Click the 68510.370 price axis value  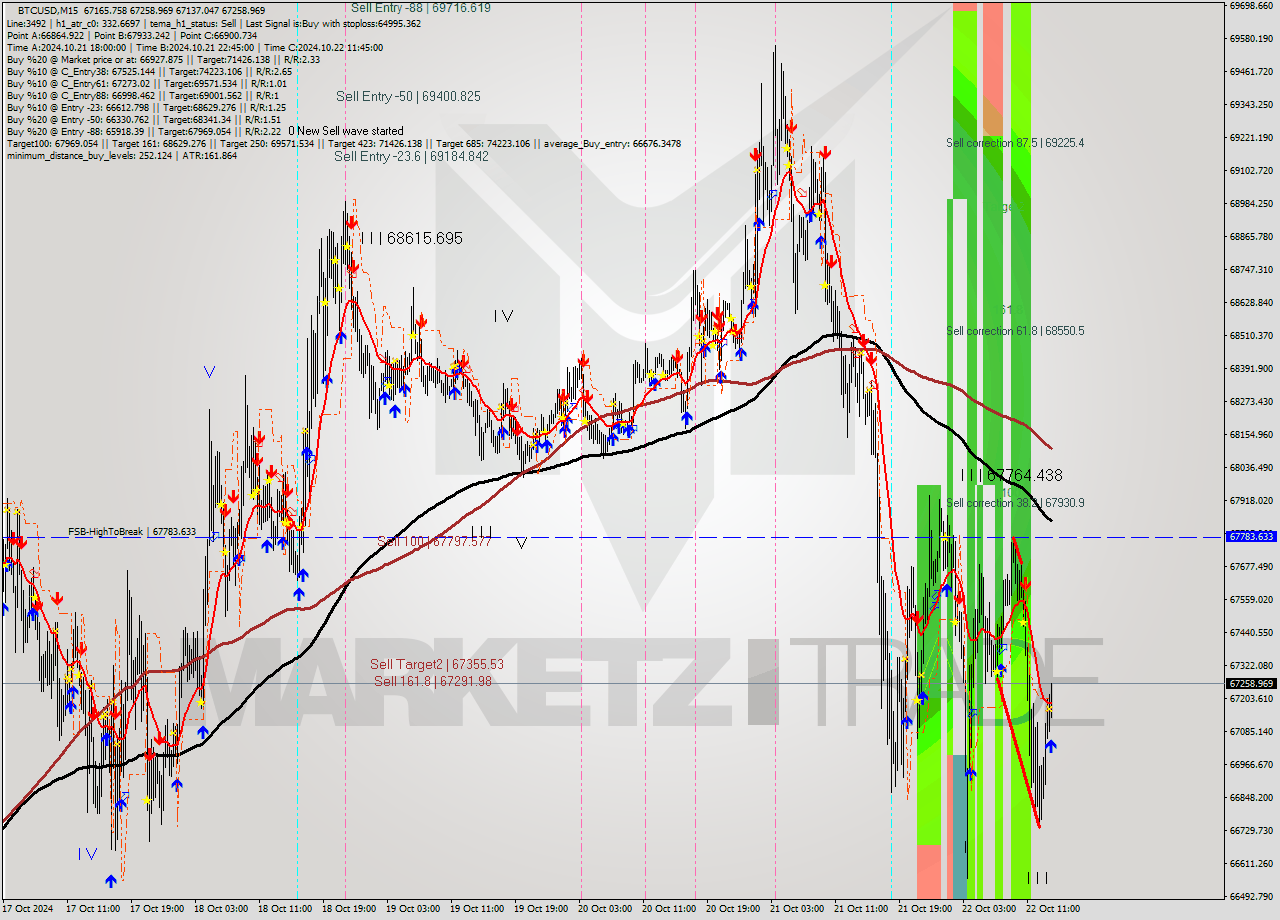(1251, 335)
